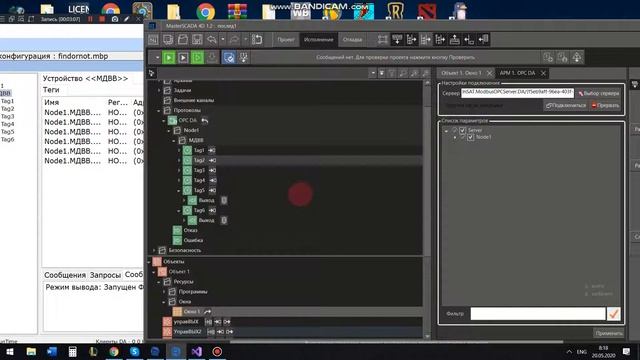The width and height of the screenshot is (640, 360).
Task: Close the АРМ 1. OPC DA tab
Action: [543, 73]
